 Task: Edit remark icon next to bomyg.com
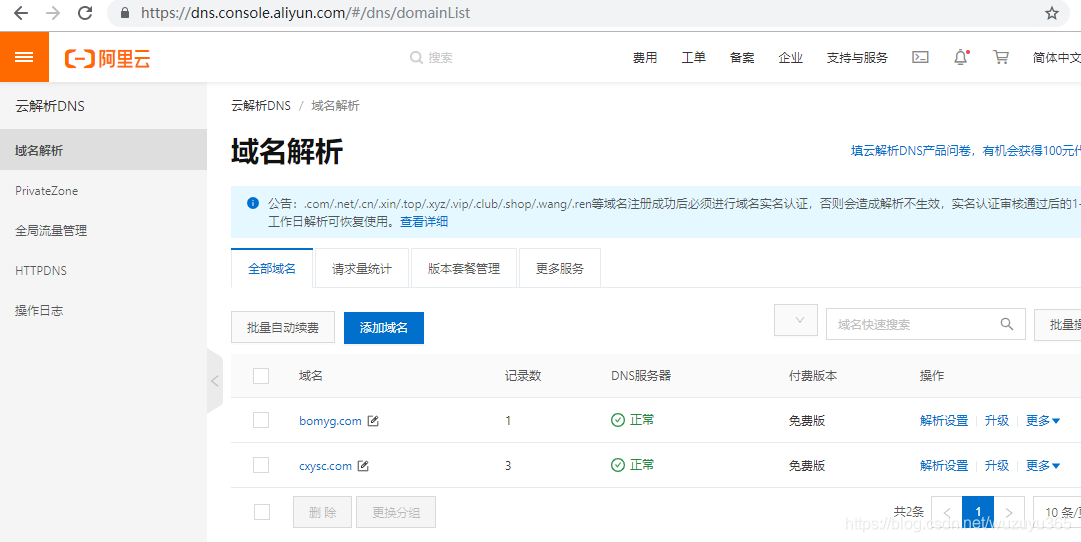coord(373,421)
